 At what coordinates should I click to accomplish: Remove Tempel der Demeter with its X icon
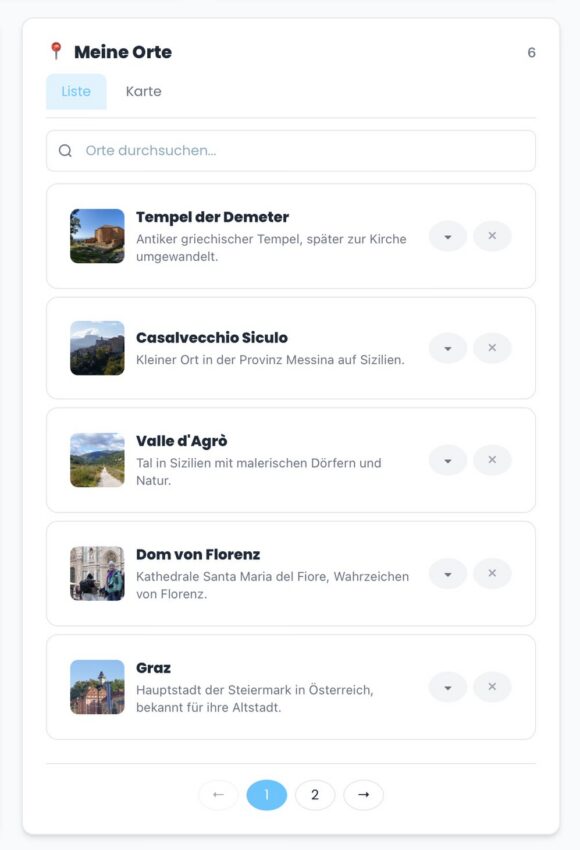point(492,236)
